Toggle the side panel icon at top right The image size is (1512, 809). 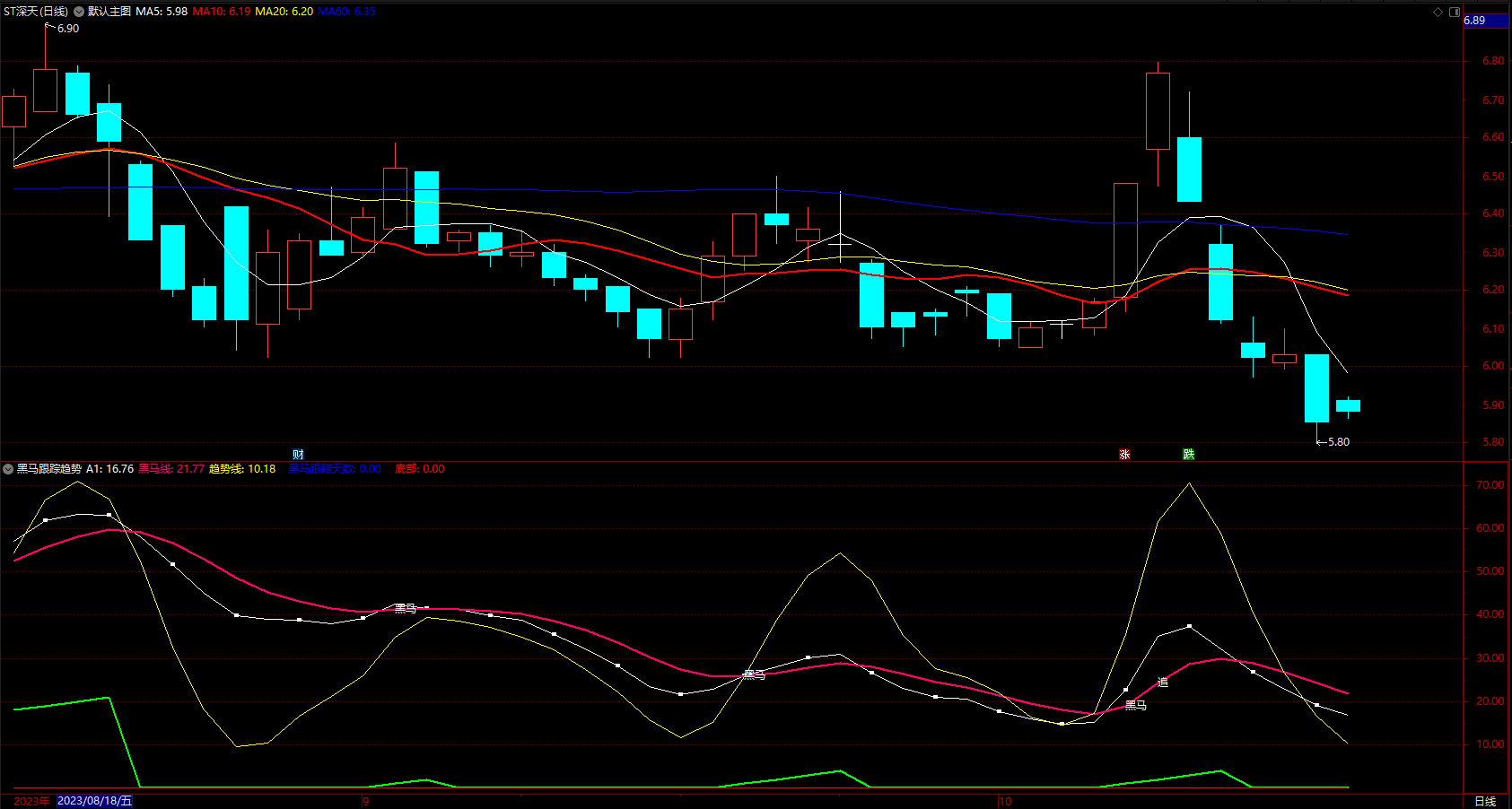pos(1455,12)
